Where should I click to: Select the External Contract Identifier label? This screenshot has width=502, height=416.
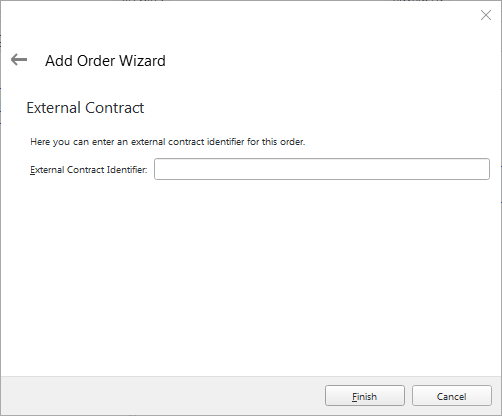(89, 170)
